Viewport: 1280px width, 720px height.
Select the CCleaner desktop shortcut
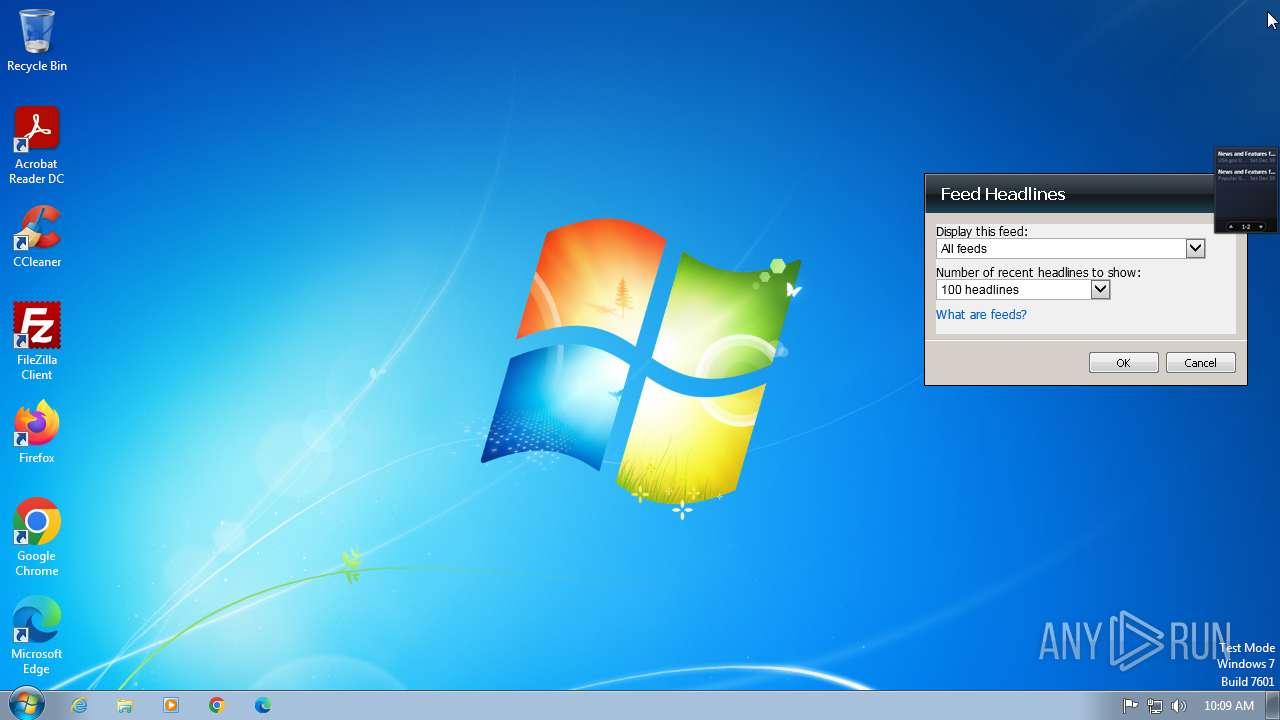(37, 237)
